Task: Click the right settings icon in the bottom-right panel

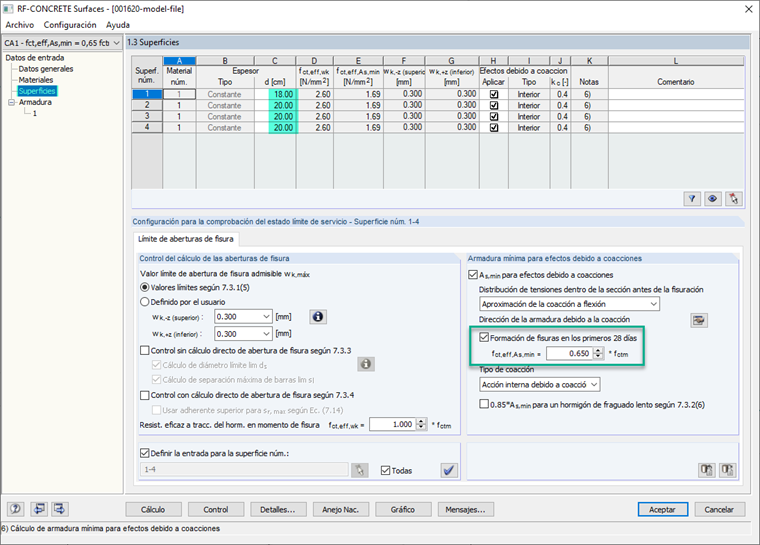Action: [x=728, y=470]
